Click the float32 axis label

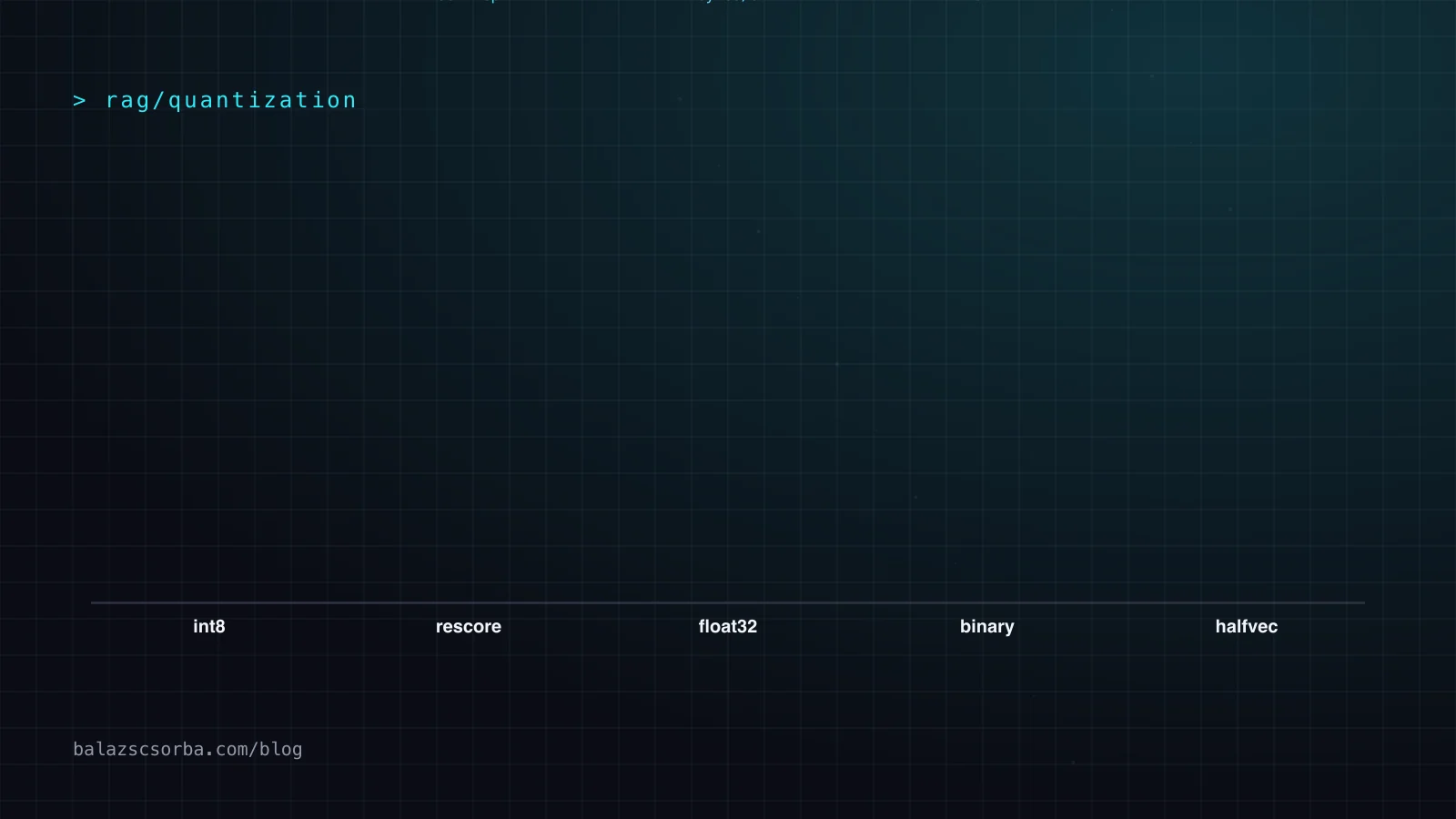(x=728, y=626)
